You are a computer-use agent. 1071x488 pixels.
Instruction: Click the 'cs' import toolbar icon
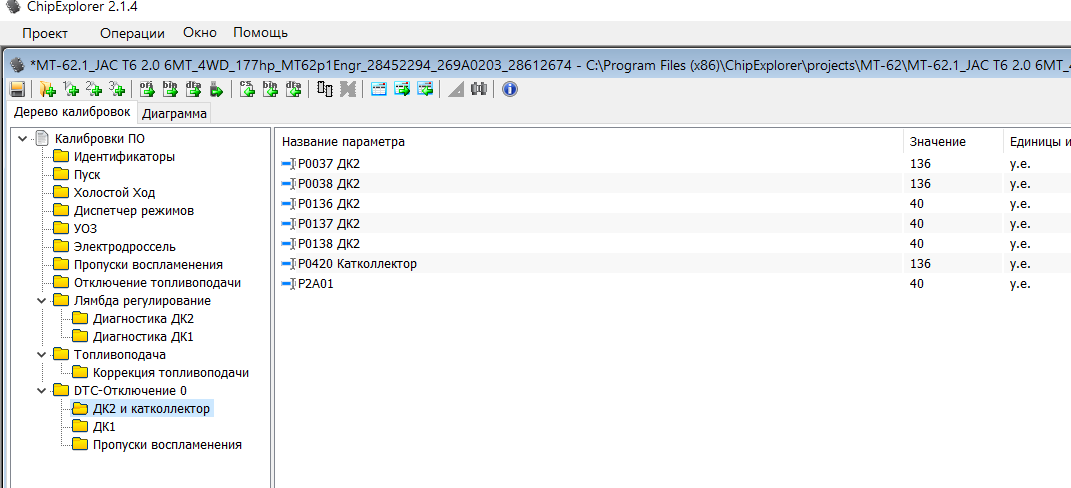coord(247,89)
